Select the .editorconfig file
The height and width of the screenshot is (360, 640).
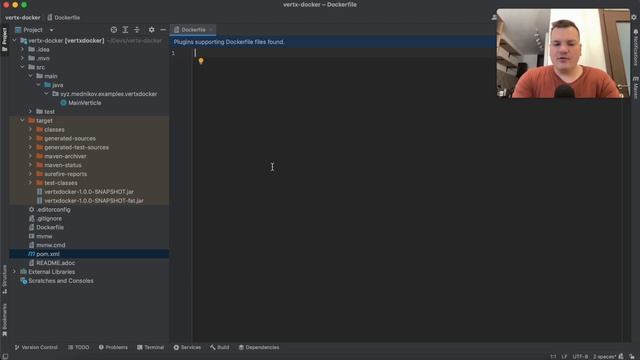point(53,209)
